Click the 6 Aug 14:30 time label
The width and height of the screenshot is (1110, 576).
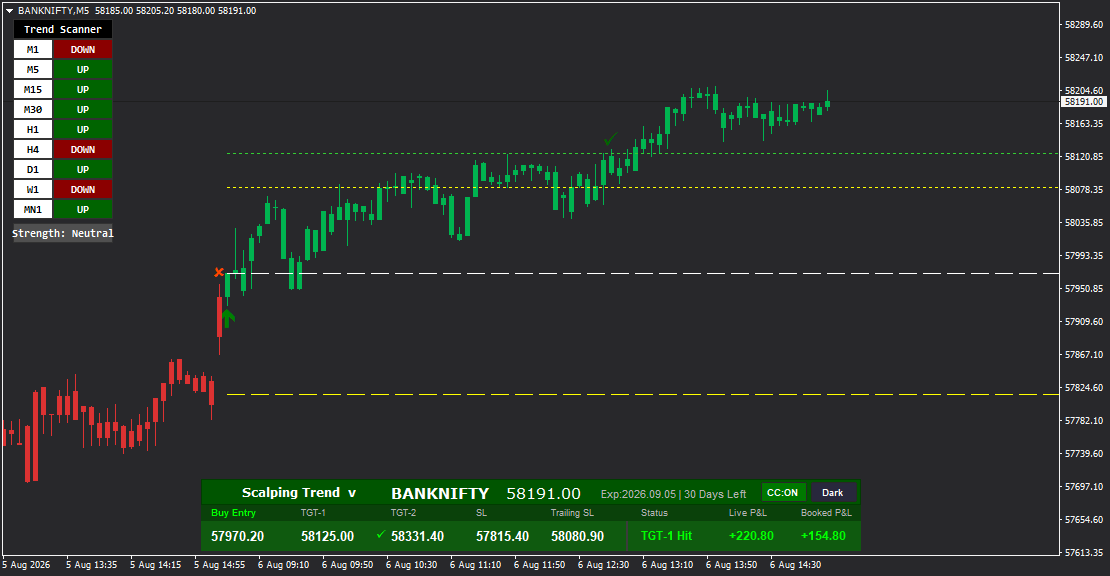795,565
